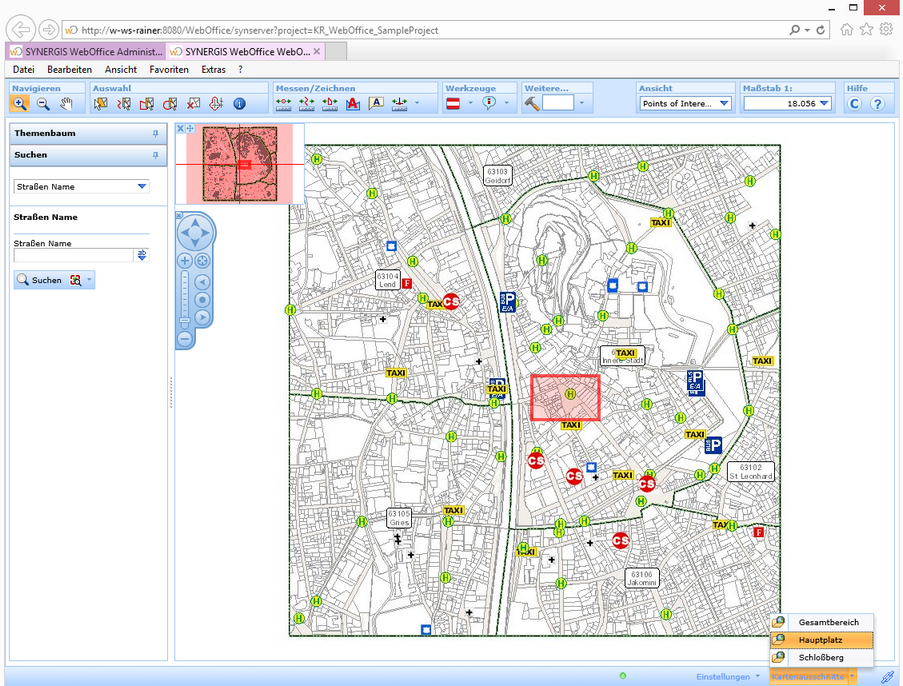This screenshot has width=903, height=686.
Task: Click inside the Straßen Name input field
Action: tap(72, 255)
